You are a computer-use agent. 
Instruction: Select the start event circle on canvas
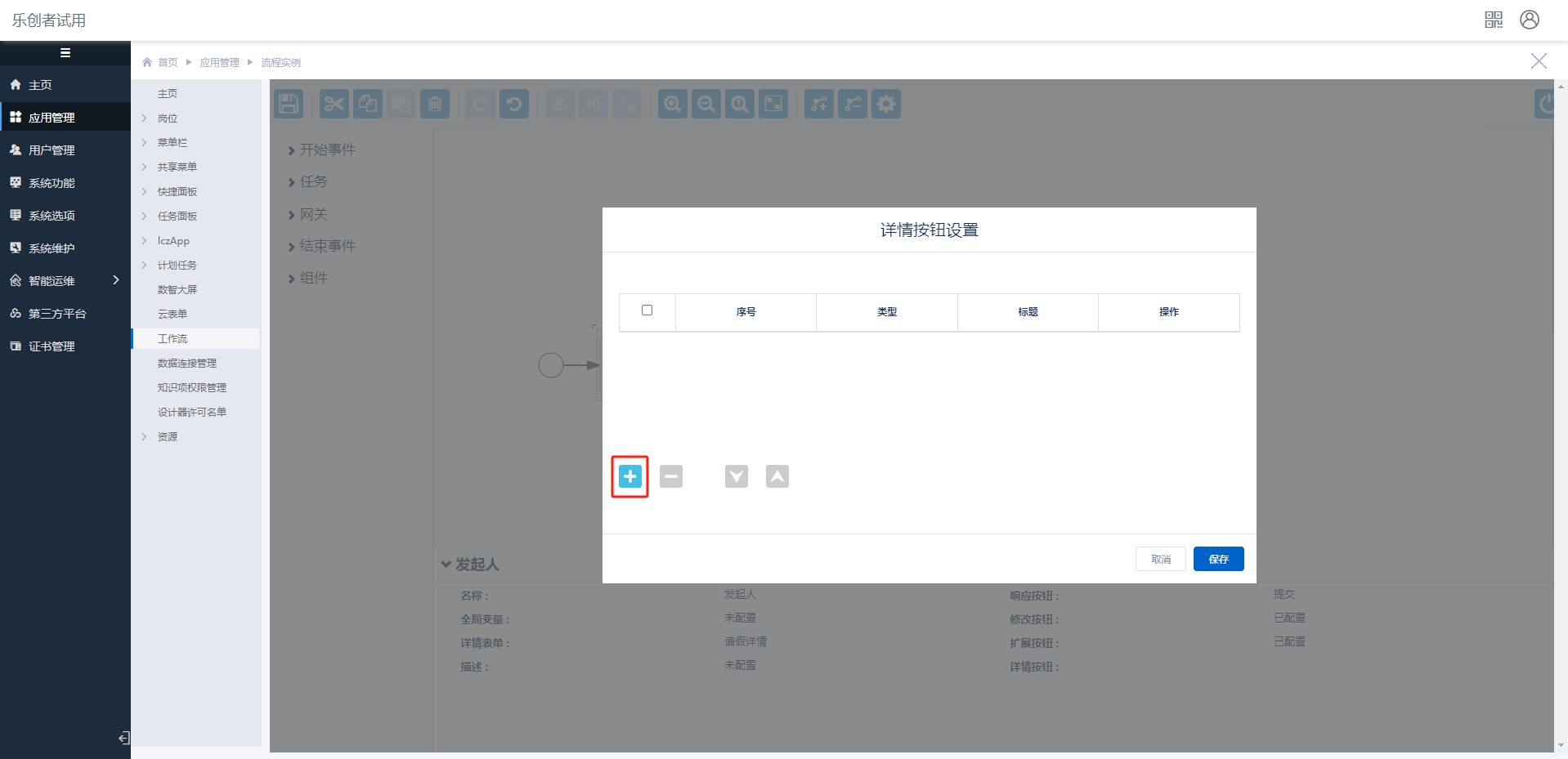pyautogui.click(x=551, y=365)
